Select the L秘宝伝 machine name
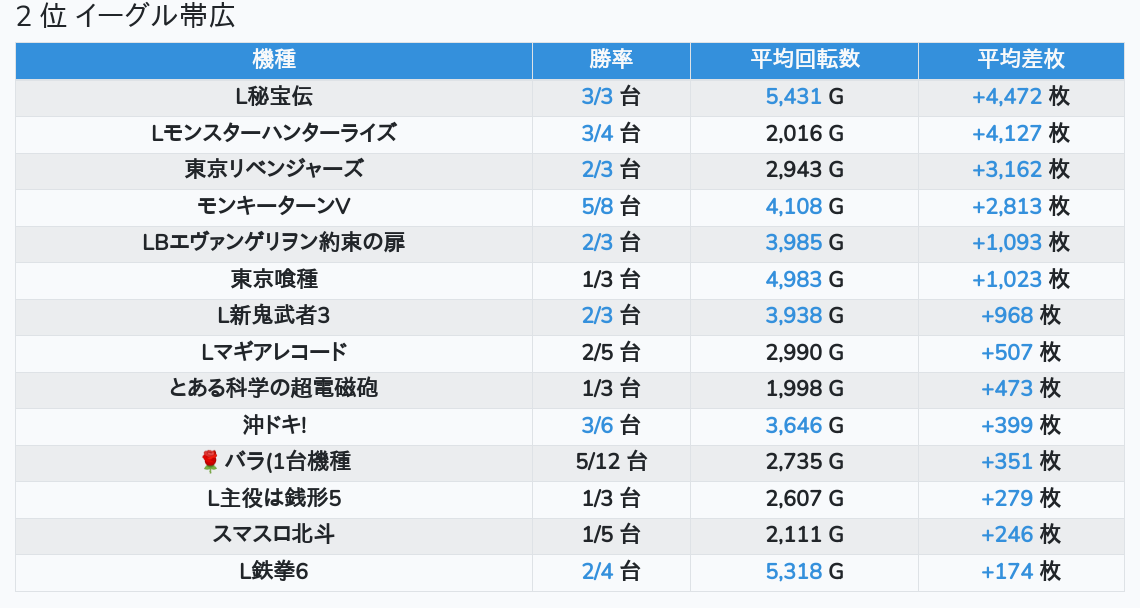The height and width of the screenshot is (608, 1140). tap(274, 97)
